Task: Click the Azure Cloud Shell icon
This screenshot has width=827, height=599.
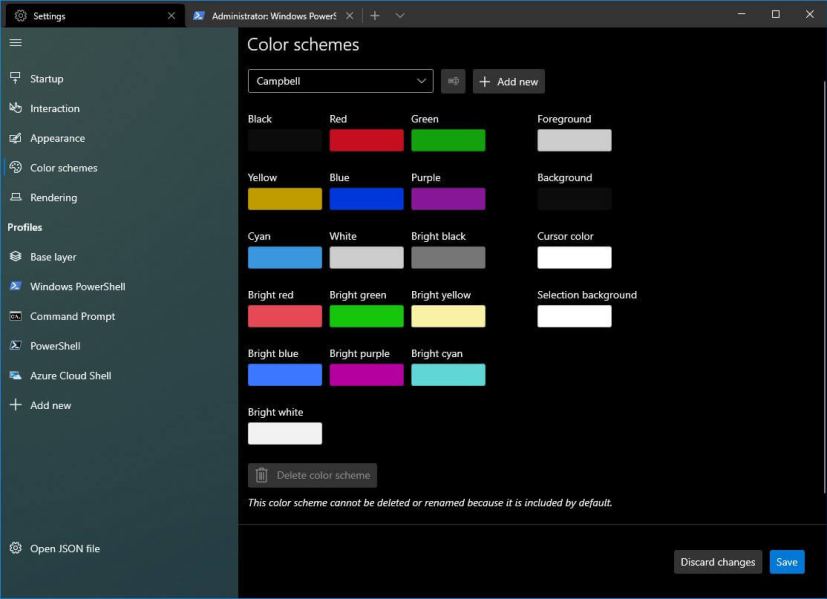Action: pyautogui.click(x=15, y=375)
